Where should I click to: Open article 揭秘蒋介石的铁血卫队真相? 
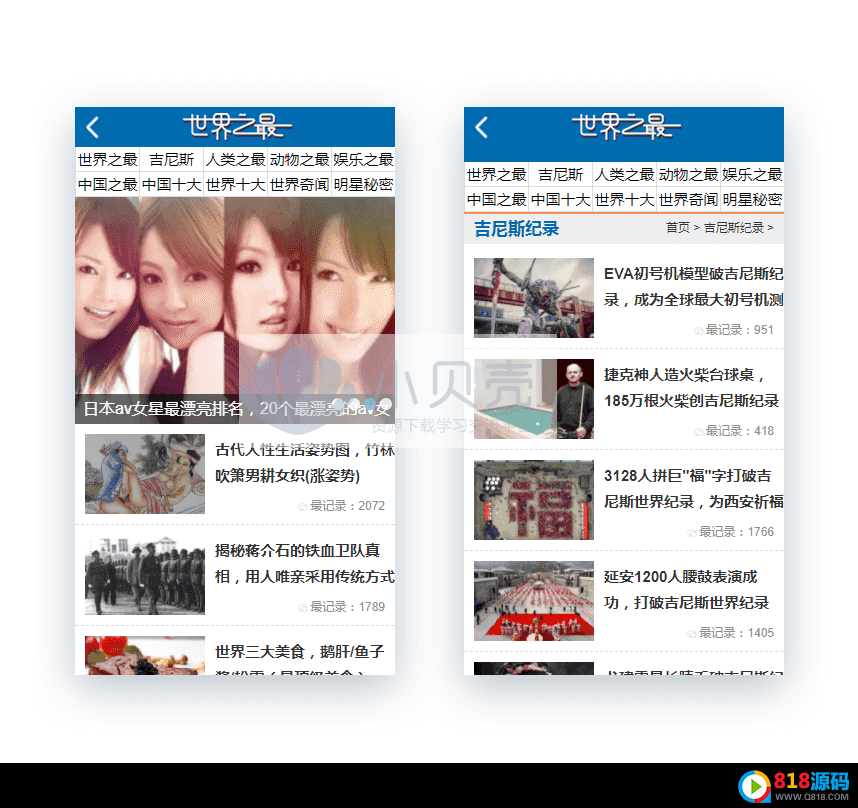(x=305, y=563)
